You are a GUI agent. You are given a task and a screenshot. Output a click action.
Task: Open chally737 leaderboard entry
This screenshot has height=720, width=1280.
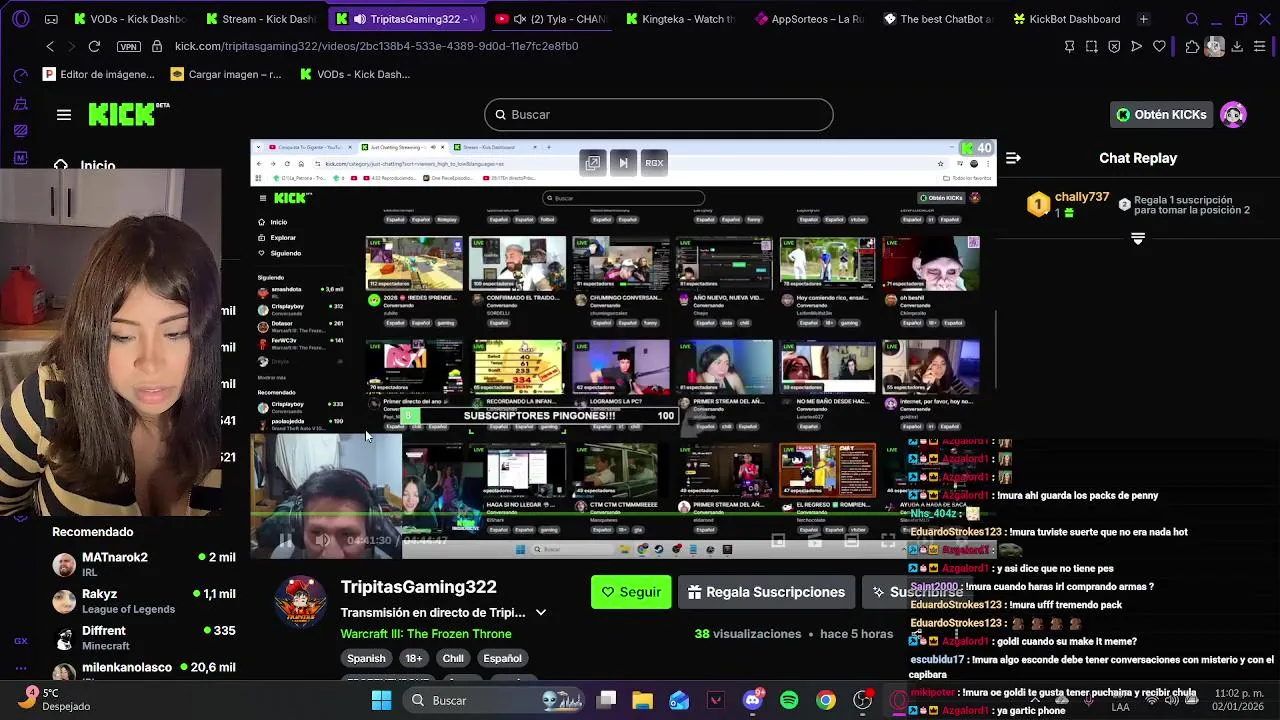(1068, 204)
